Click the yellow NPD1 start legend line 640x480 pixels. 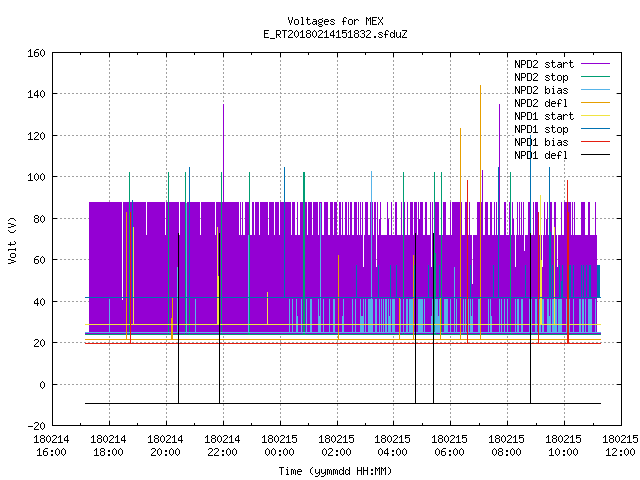[x=595, y=116]
